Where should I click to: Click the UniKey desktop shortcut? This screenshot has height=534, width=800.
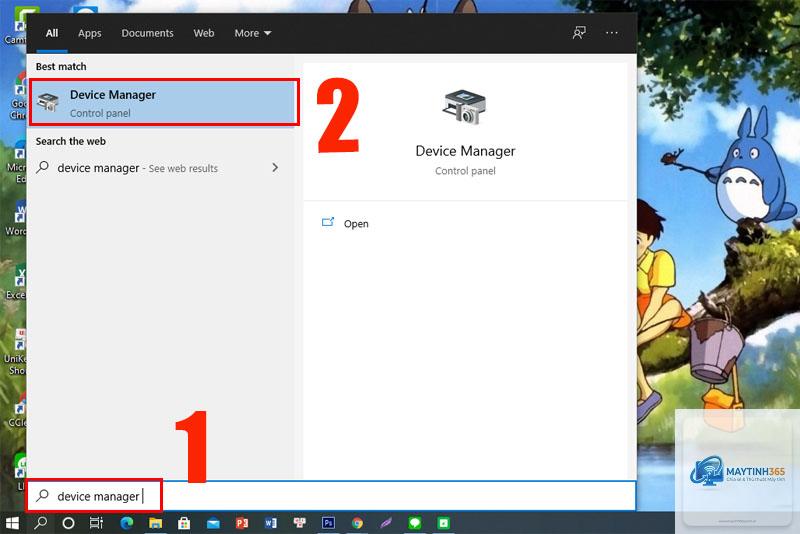click(18, 352)
